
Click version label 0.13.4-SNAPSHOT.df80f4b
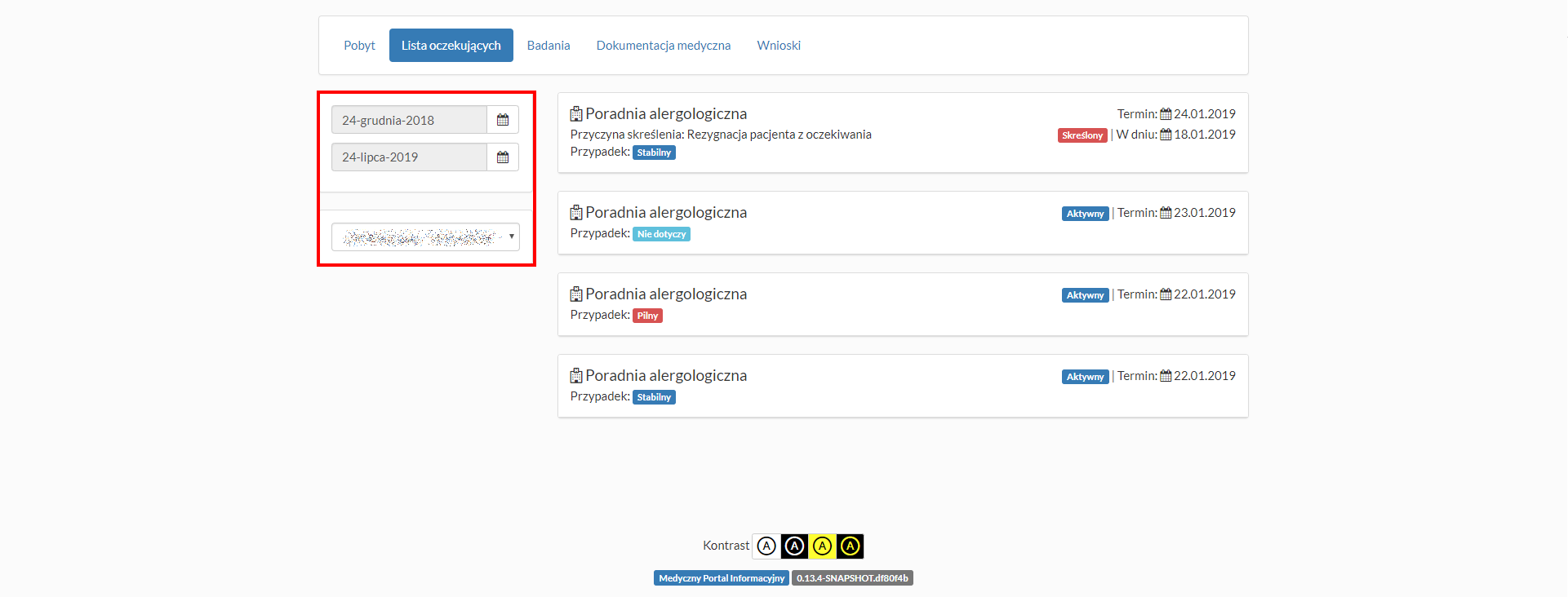pyautogui.click(x=852, y=578)
